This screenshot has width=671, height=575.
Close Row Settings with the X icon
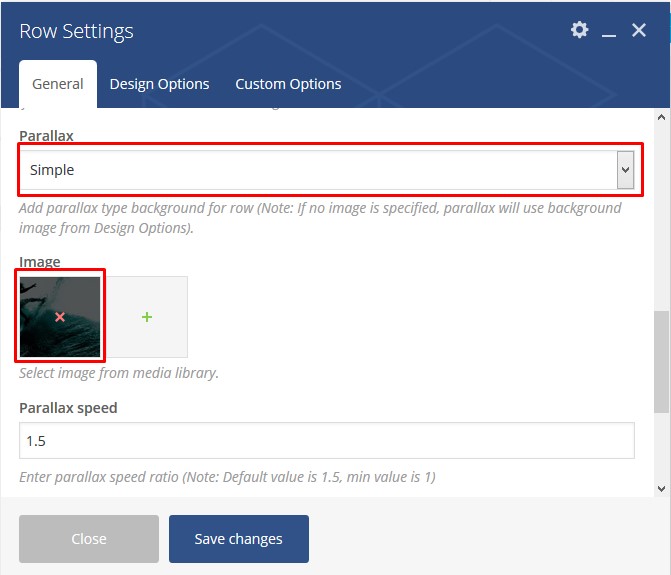coord(639,31)
